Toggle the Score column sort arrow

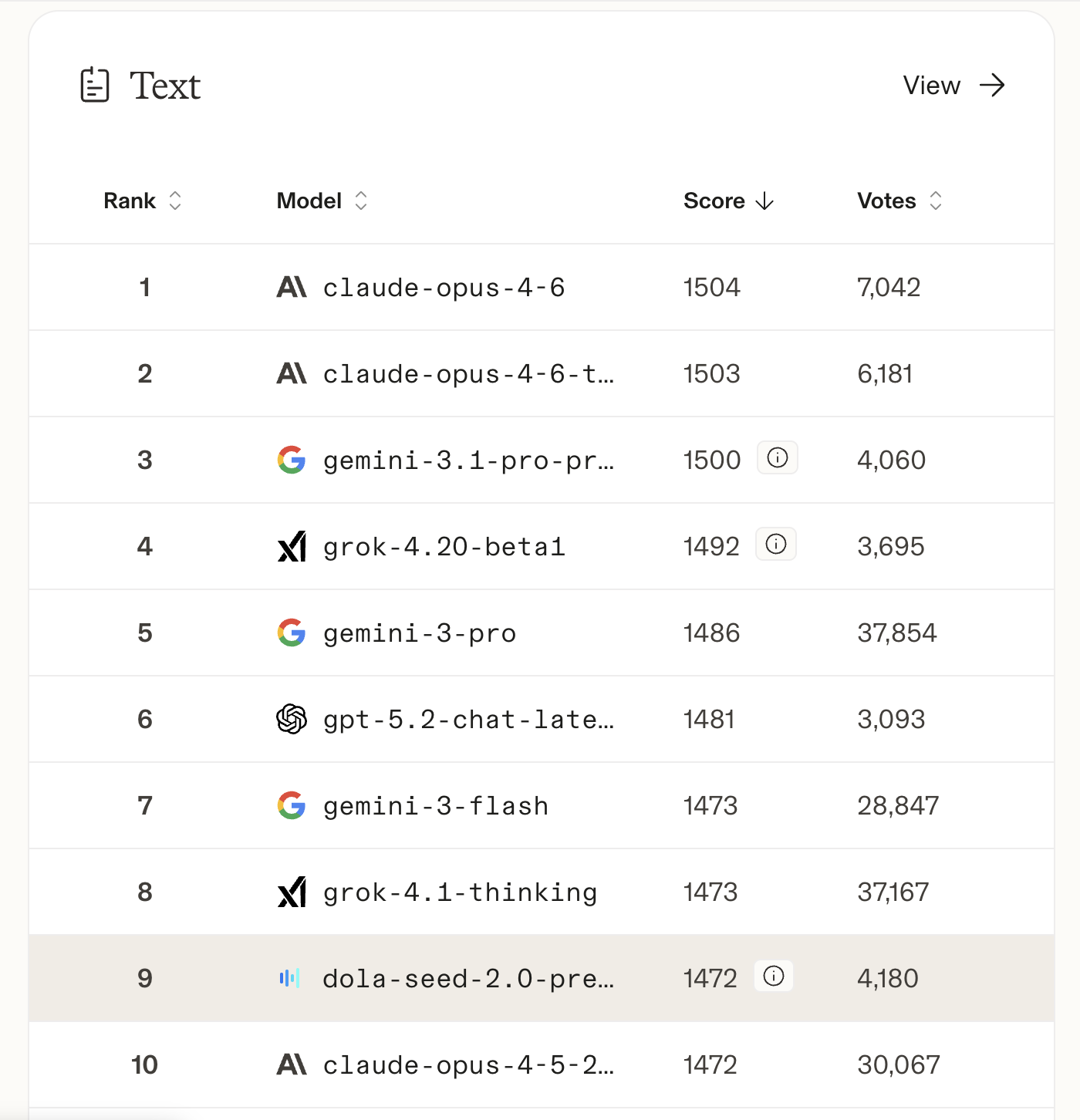[764, 201]
